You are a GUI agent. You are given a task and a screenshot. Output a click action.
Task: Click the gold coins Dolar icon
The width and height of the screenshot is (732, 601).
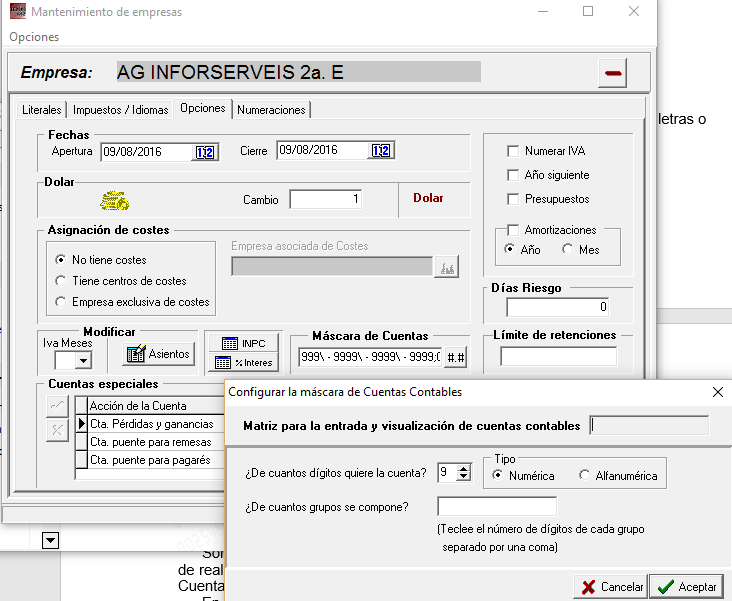tap(114, 200)
